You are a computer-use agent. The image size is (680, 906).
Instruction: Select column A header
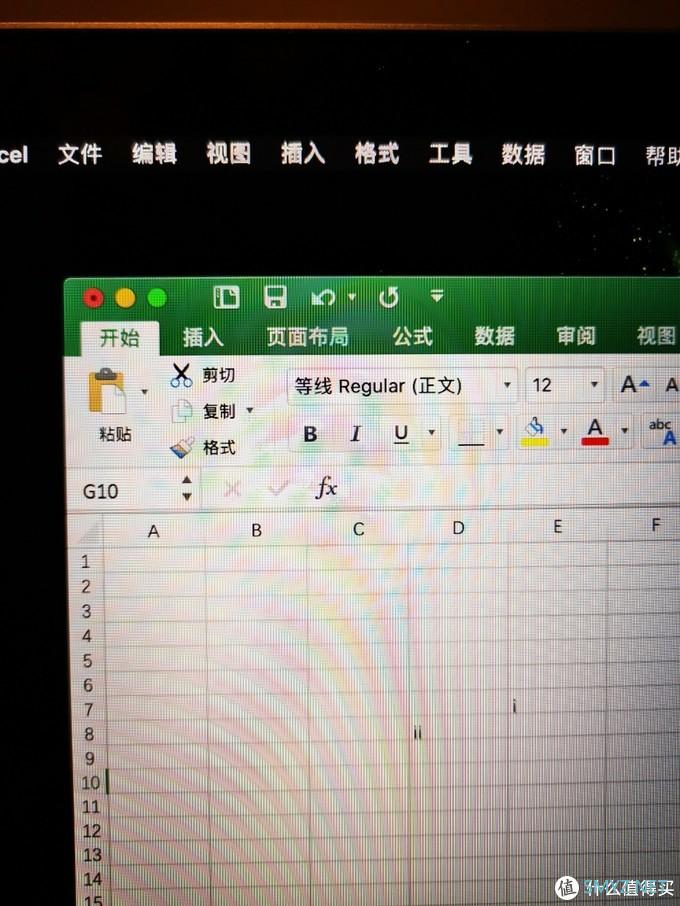tap(154, 531)
